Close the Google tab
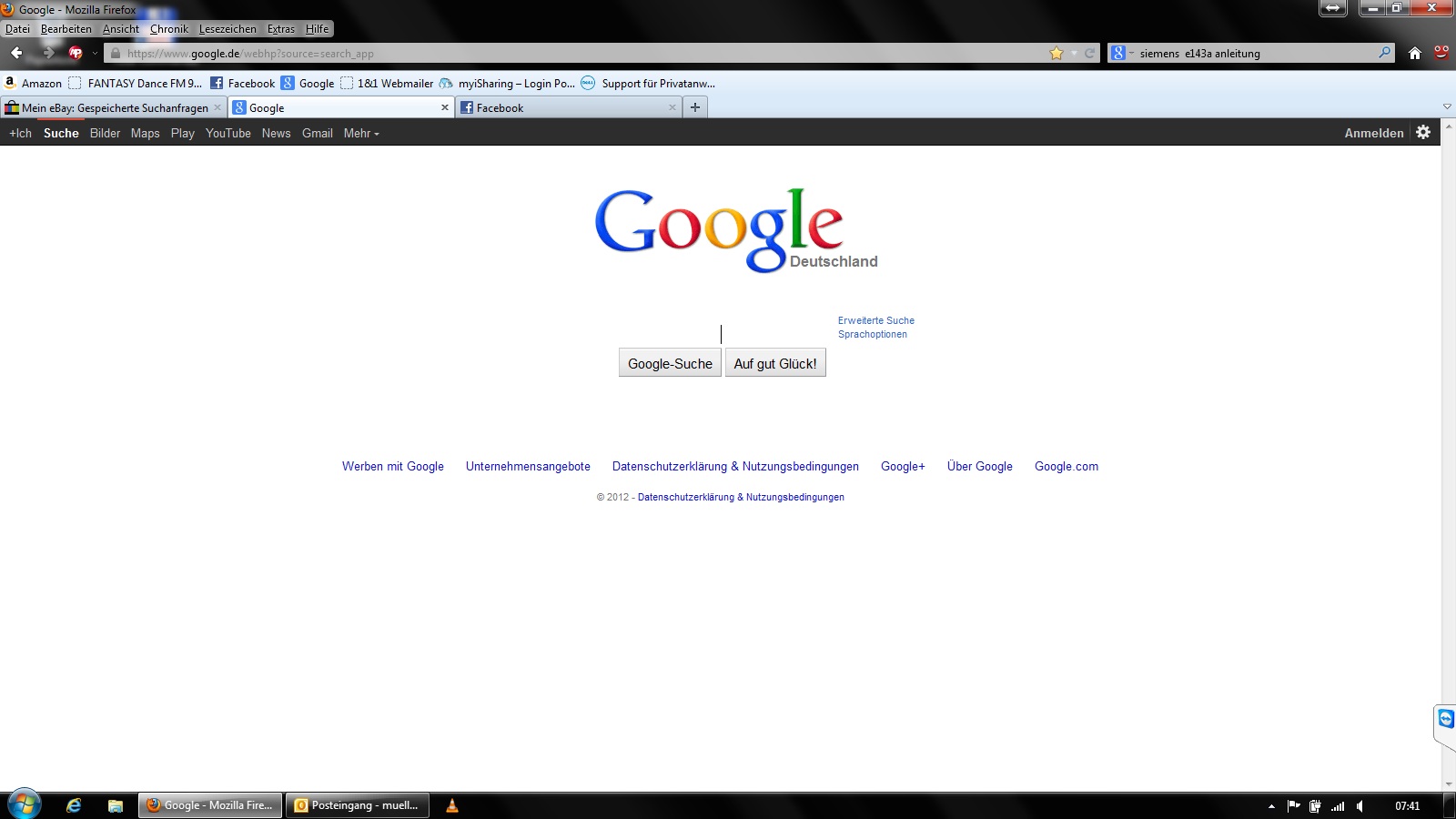 pyautogui.click(x=445, y=107)
